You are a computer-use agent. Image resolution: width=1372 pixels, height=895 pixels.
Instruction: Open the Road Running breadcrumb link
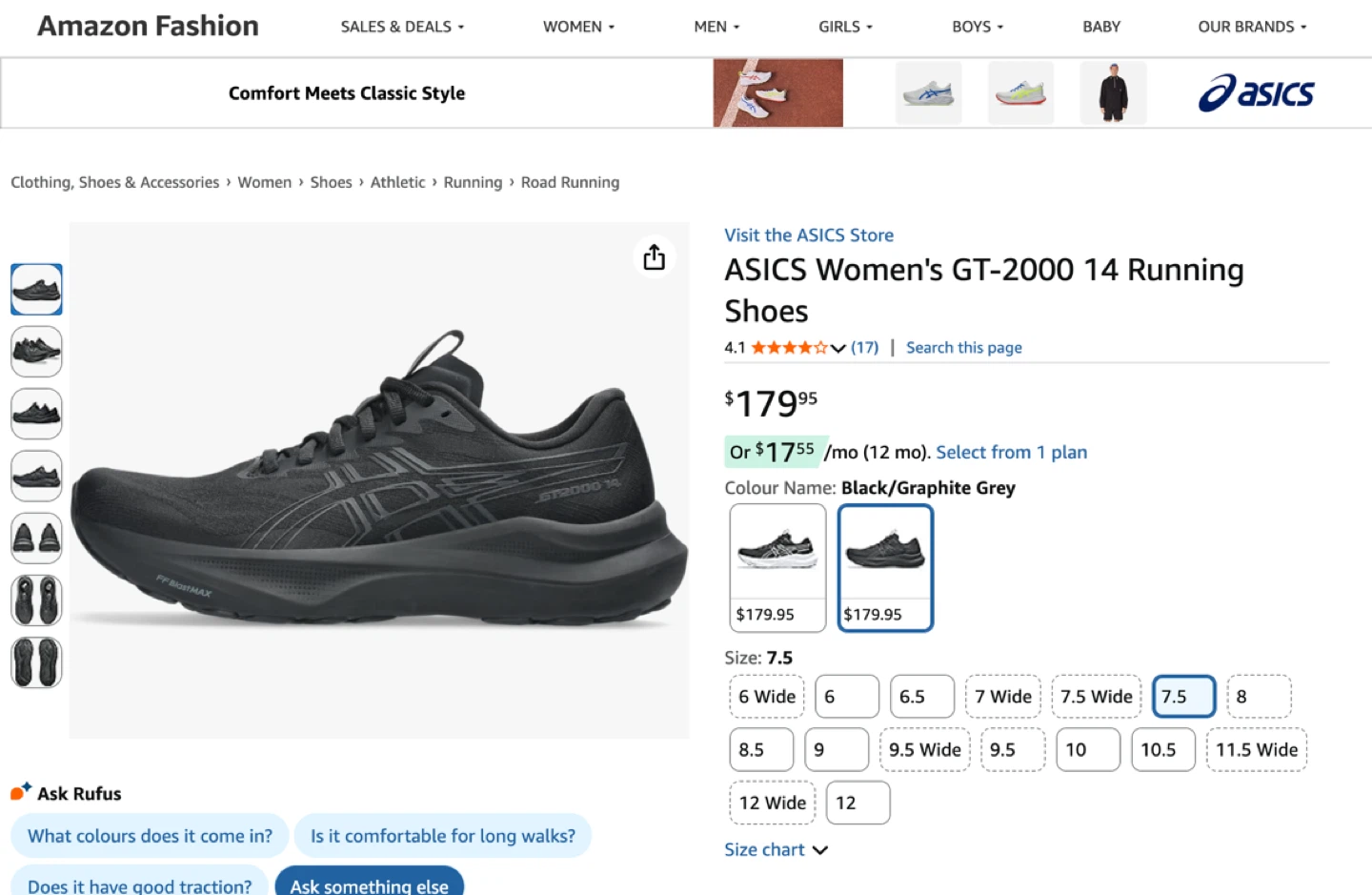point(570,182)
